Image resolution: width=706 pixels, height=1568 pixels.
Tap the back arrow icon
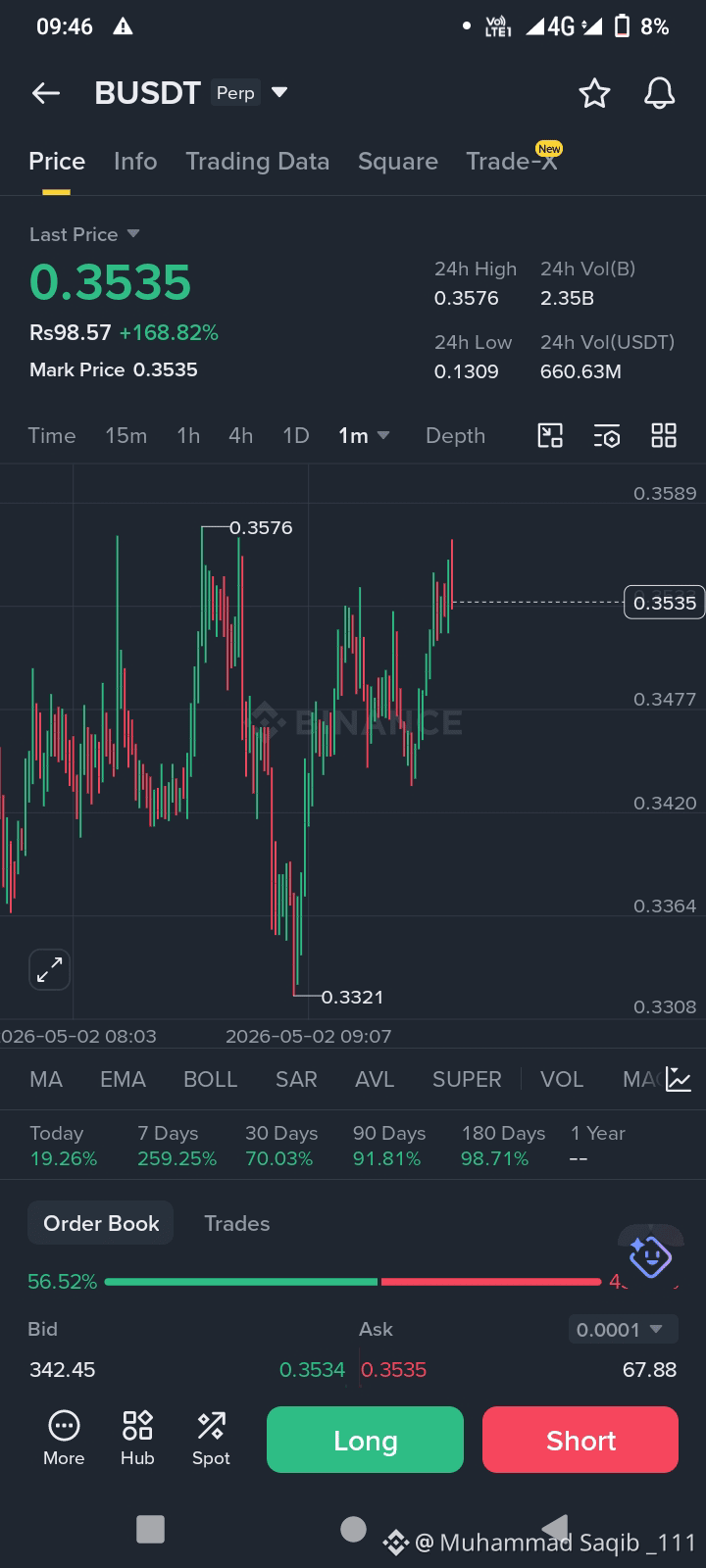coord(46,93)
